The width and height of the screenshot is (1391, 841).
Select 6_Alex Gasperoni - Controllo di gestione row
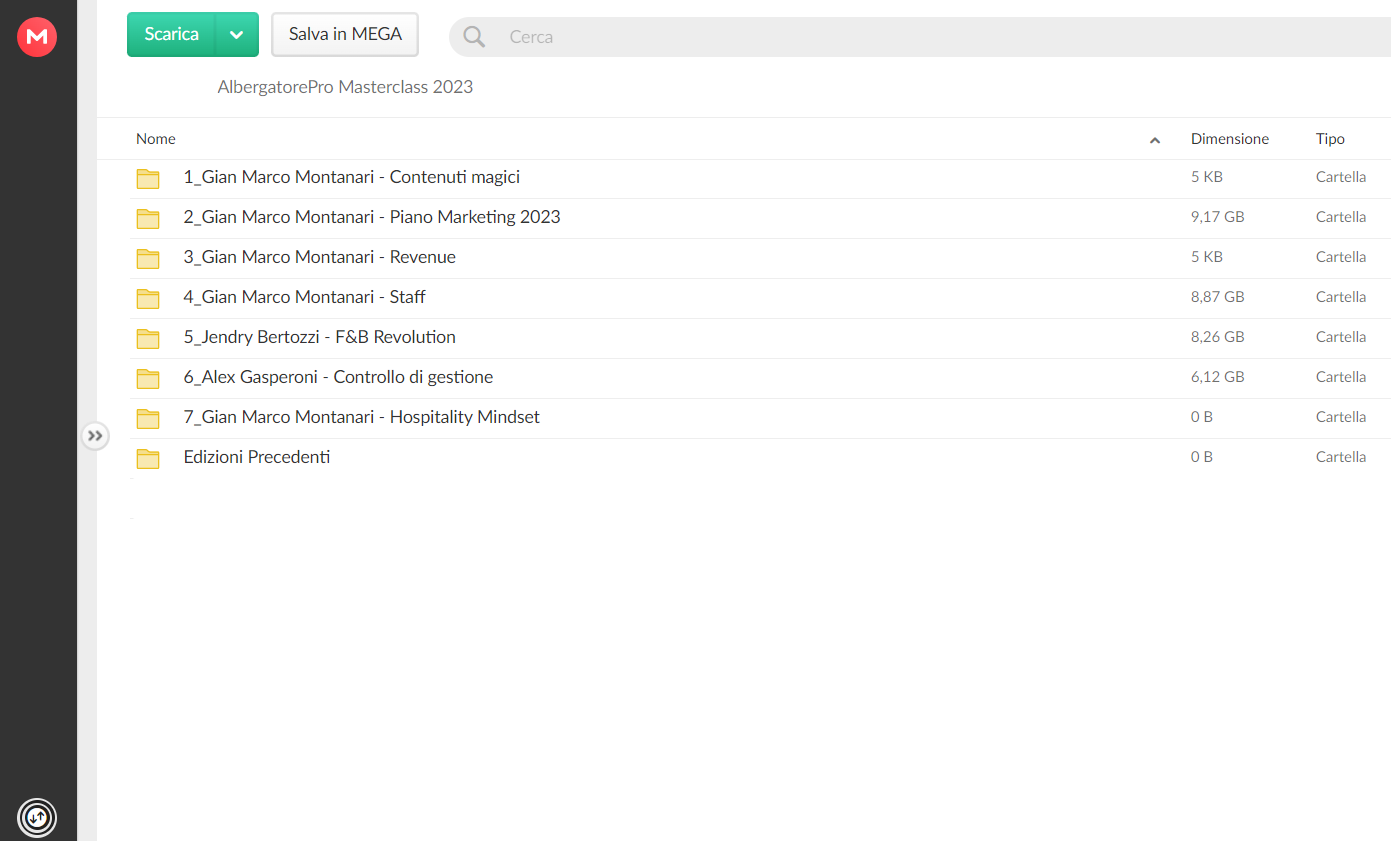(x=760, y=378)
